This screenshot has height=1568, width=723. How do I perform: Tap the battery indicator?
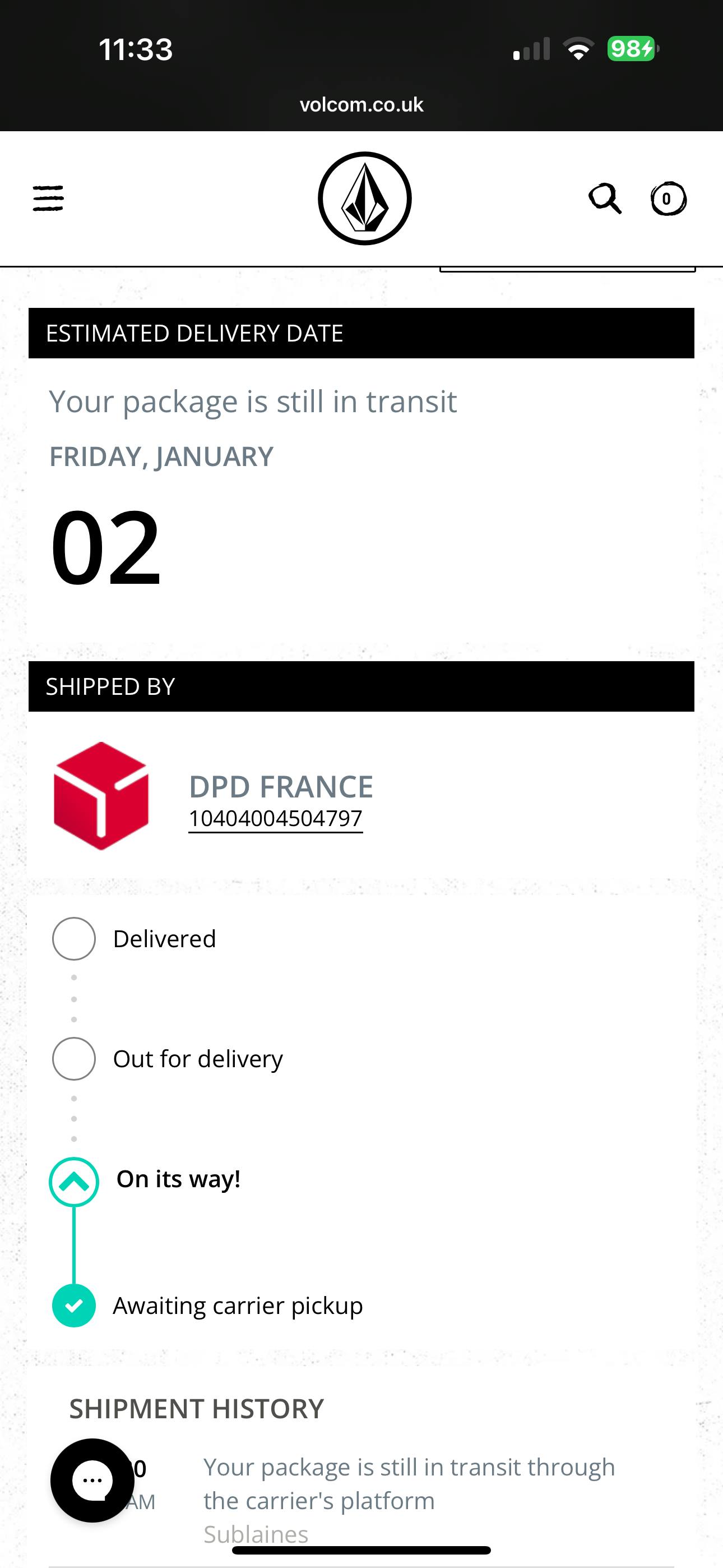click(x=632, y=49)
